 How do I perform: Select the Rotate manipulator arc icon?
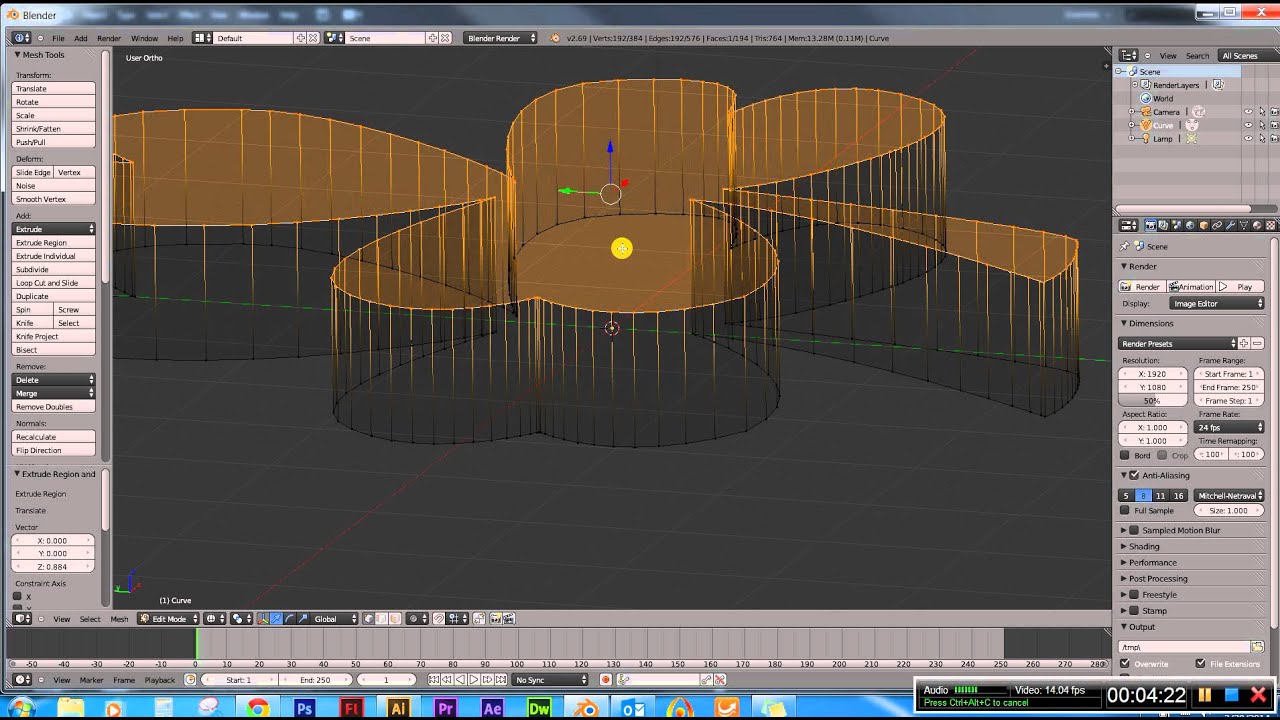coord(290,619)
